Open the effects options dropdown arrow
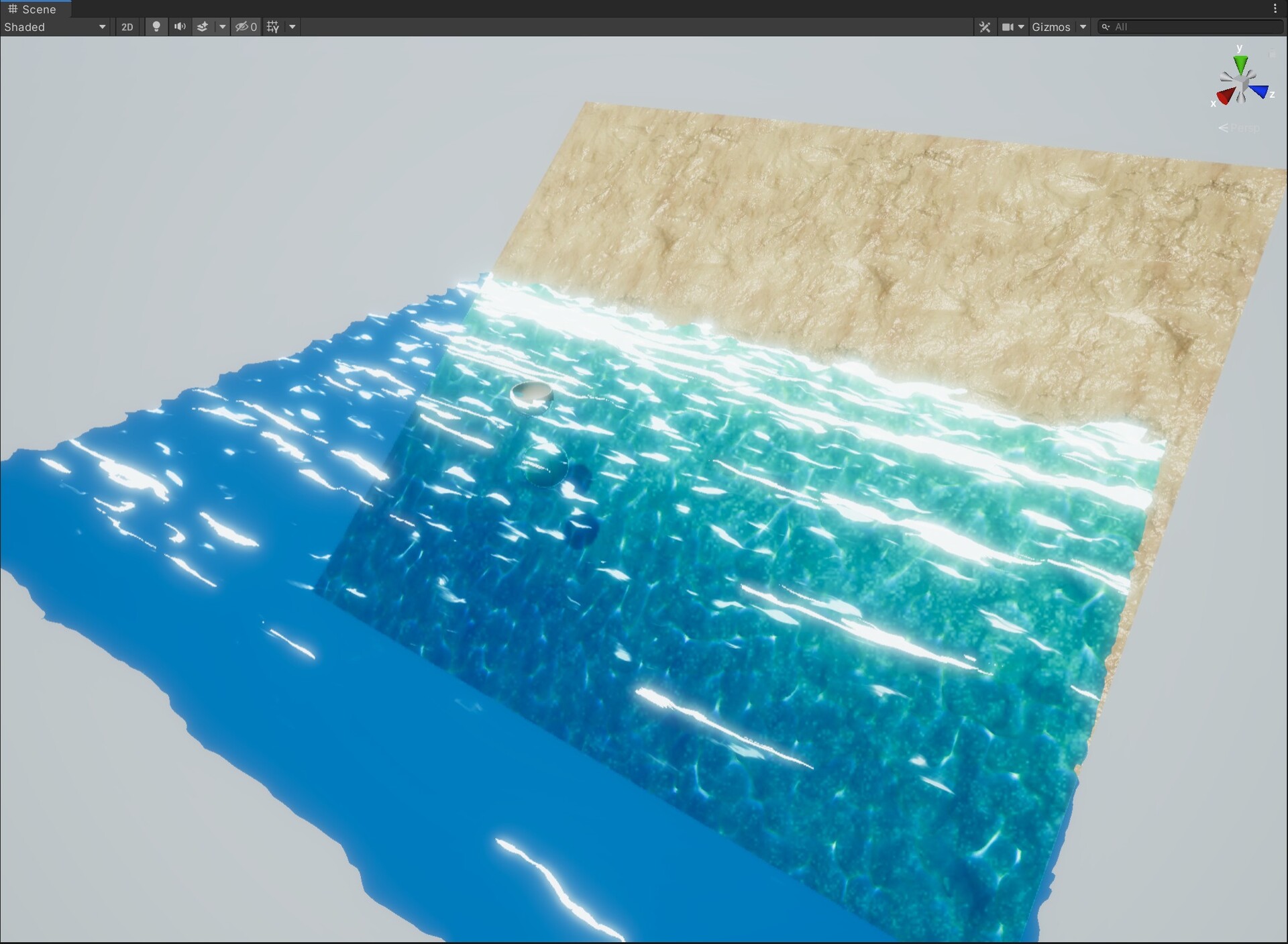The height and width of the screenshot is (944, 1288). pos(222,27)
